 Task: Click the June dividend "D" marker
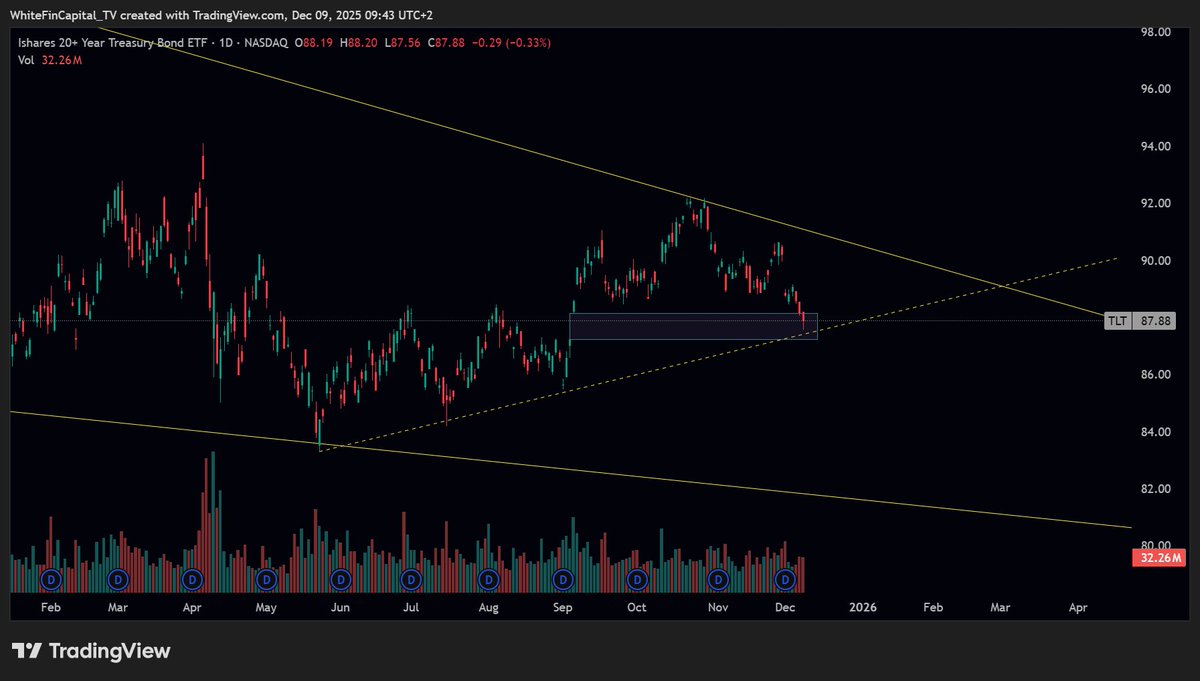point(340,578)
